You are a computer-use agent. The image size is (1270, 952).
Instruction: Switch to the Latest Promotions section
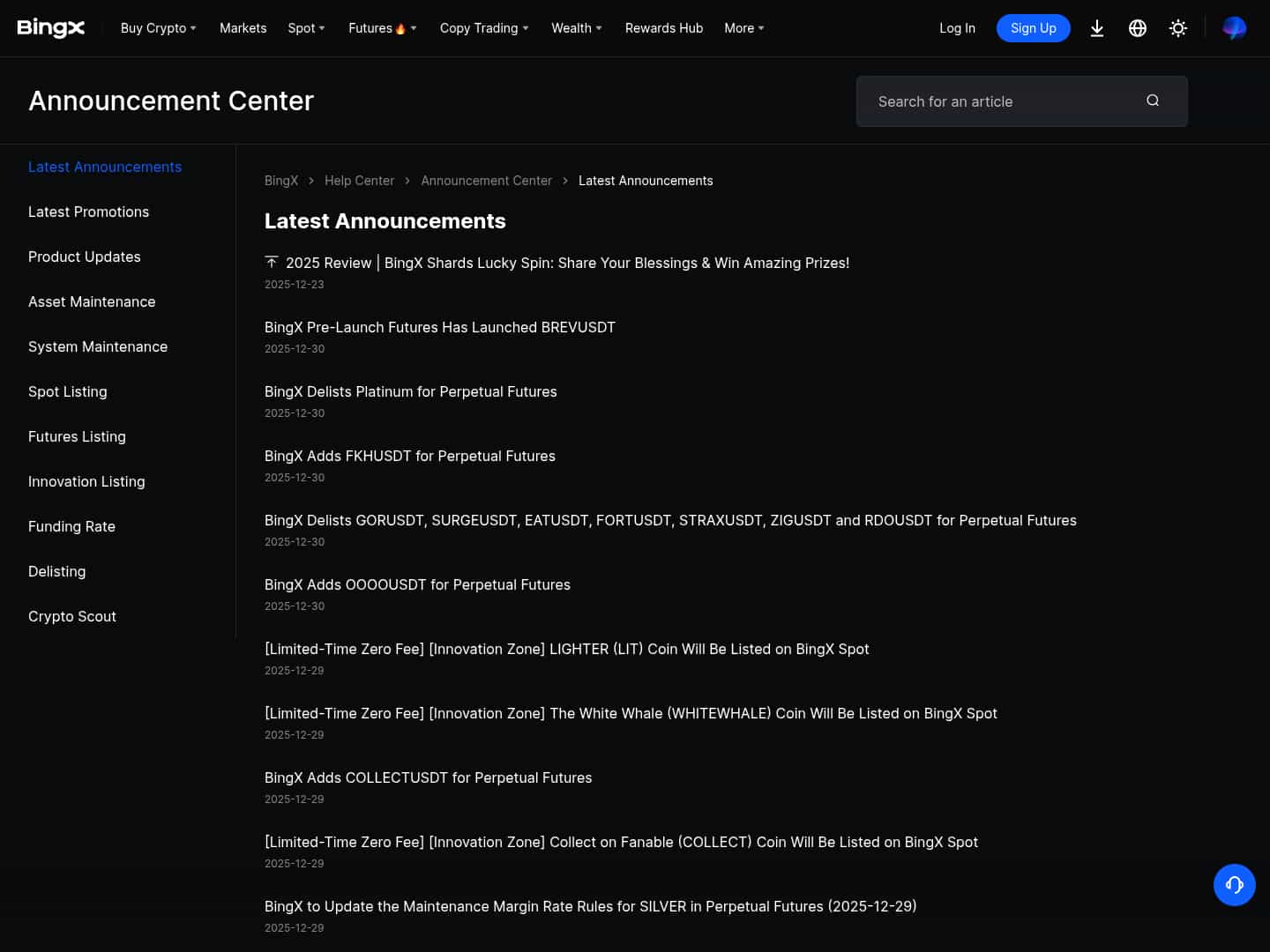(88, 212)
